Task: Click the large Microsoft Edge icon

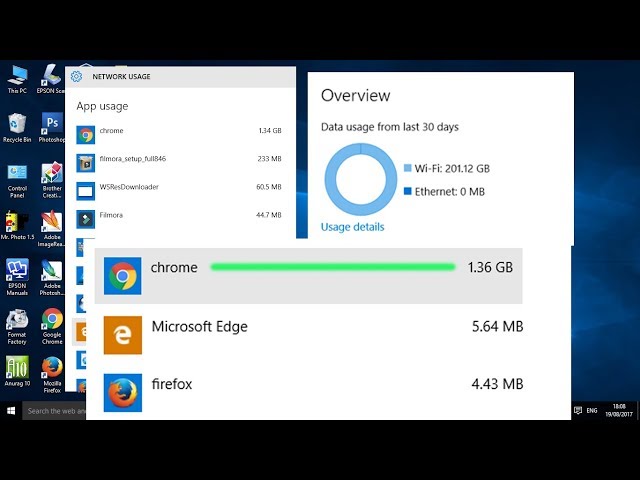Action: click(123, 335)
